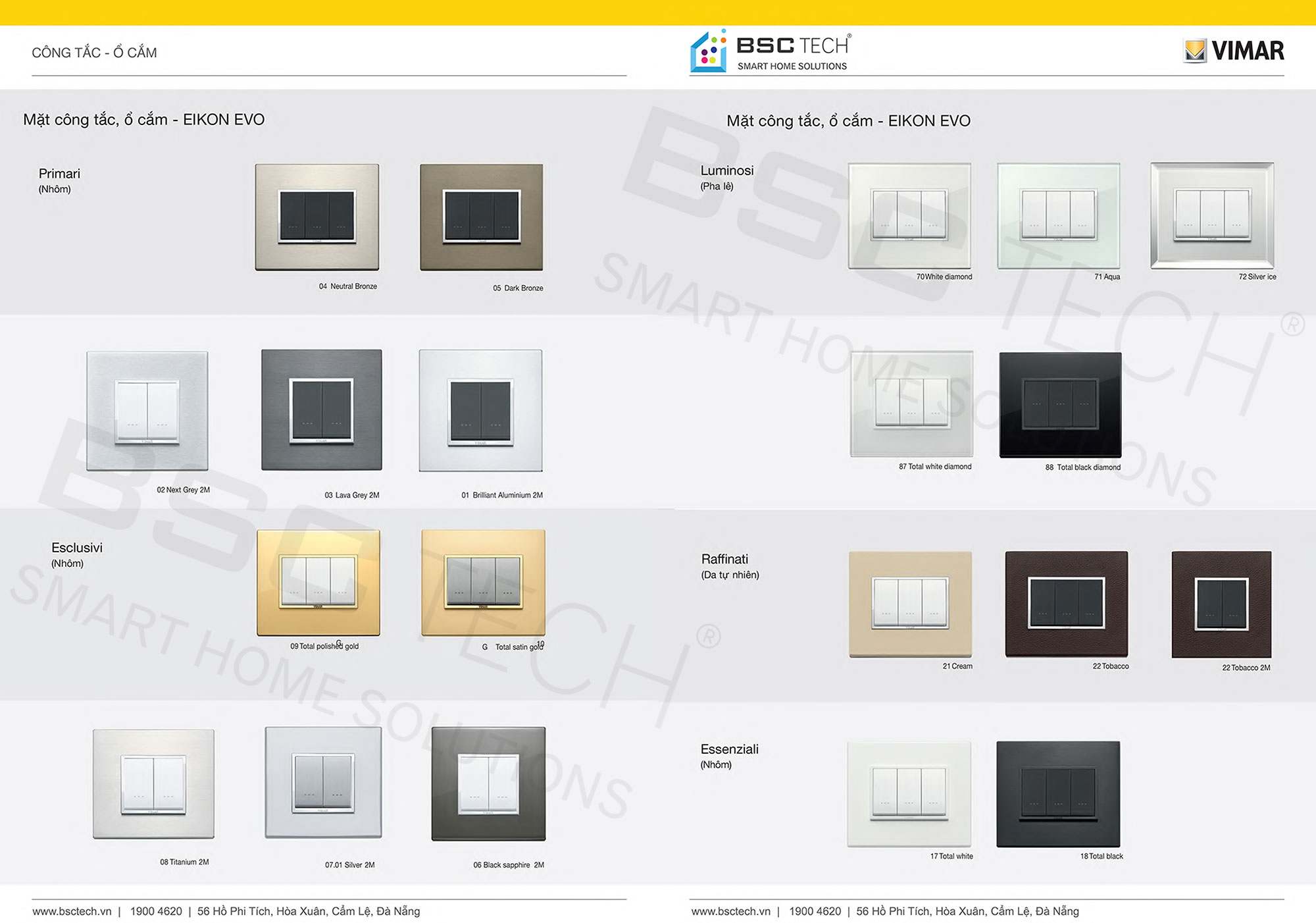This screenshot has height=923, width=1316.
Task: Select the 04 Neutral Bronze plate image
Action: coord(317,217)
